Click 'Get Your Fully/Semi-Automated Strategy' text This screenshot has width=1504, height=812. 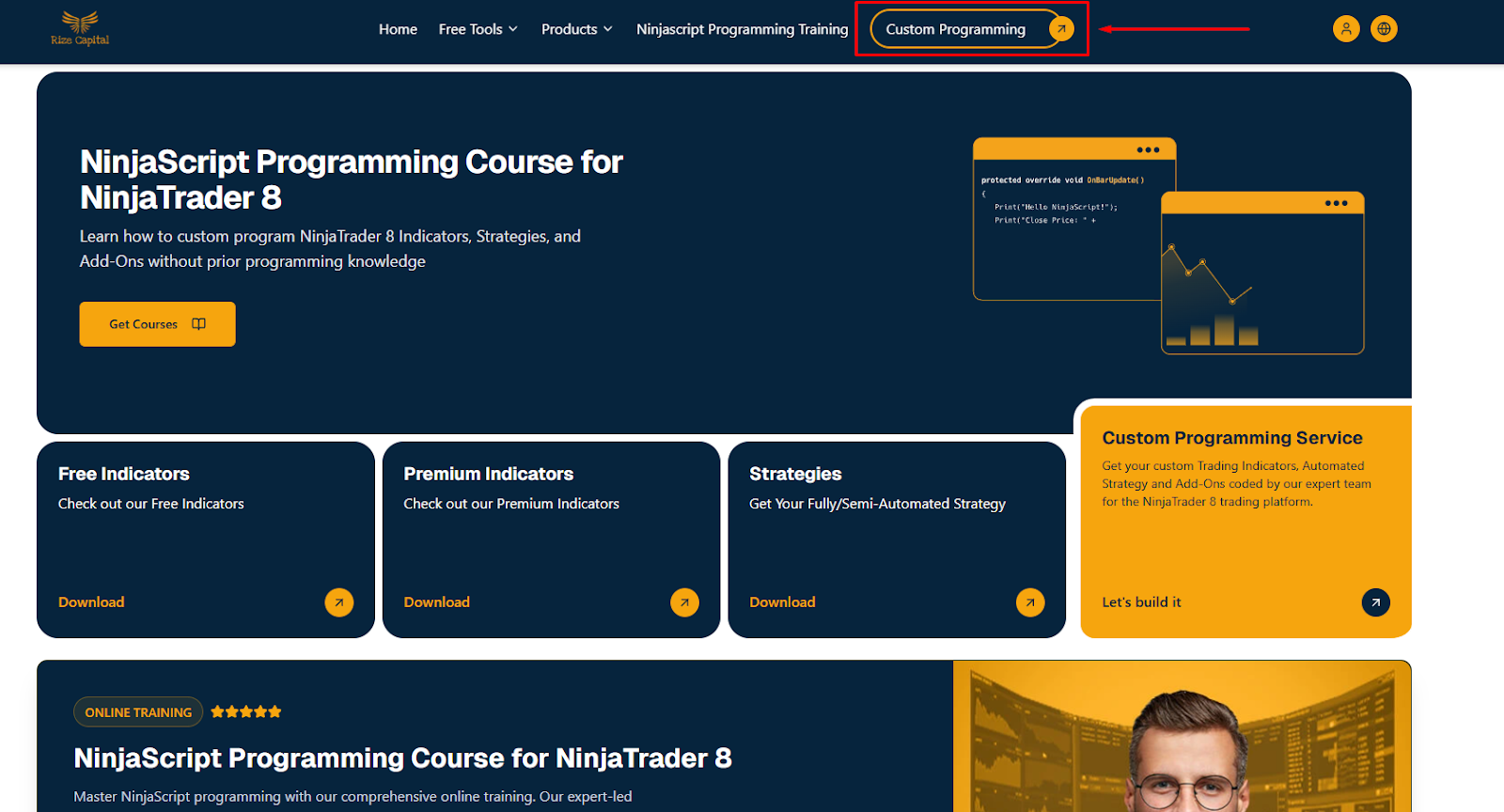tap(877, 504)
